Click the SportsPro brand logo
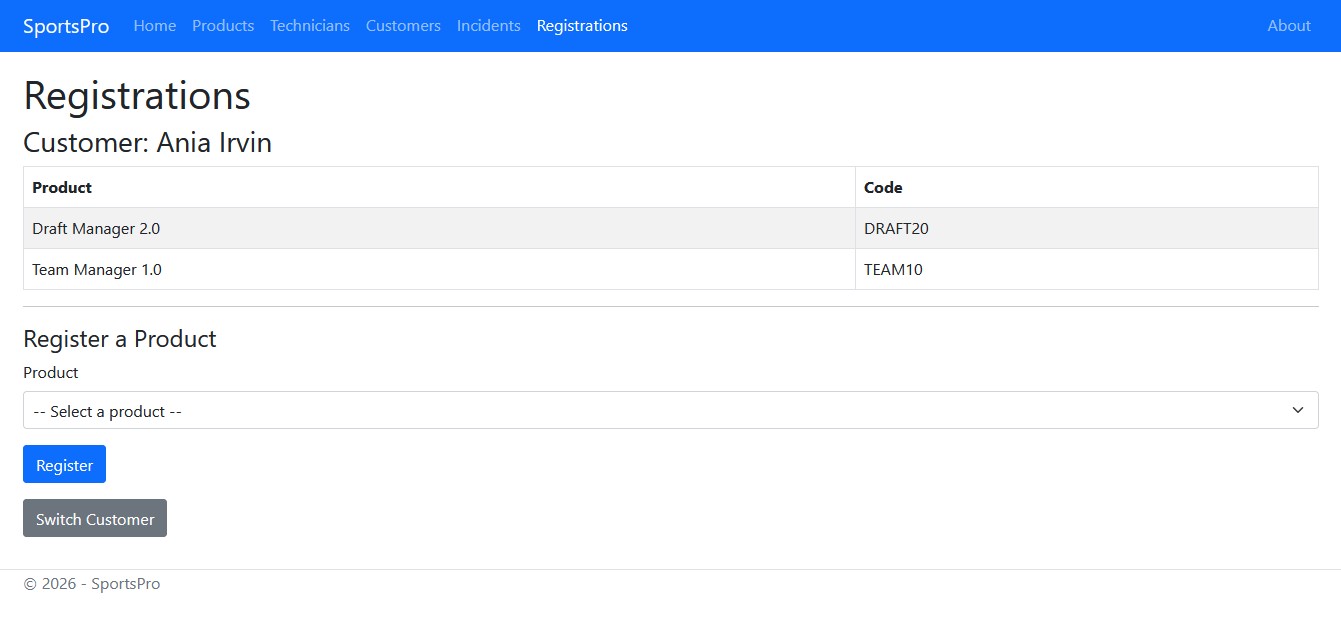 point(65,25)
